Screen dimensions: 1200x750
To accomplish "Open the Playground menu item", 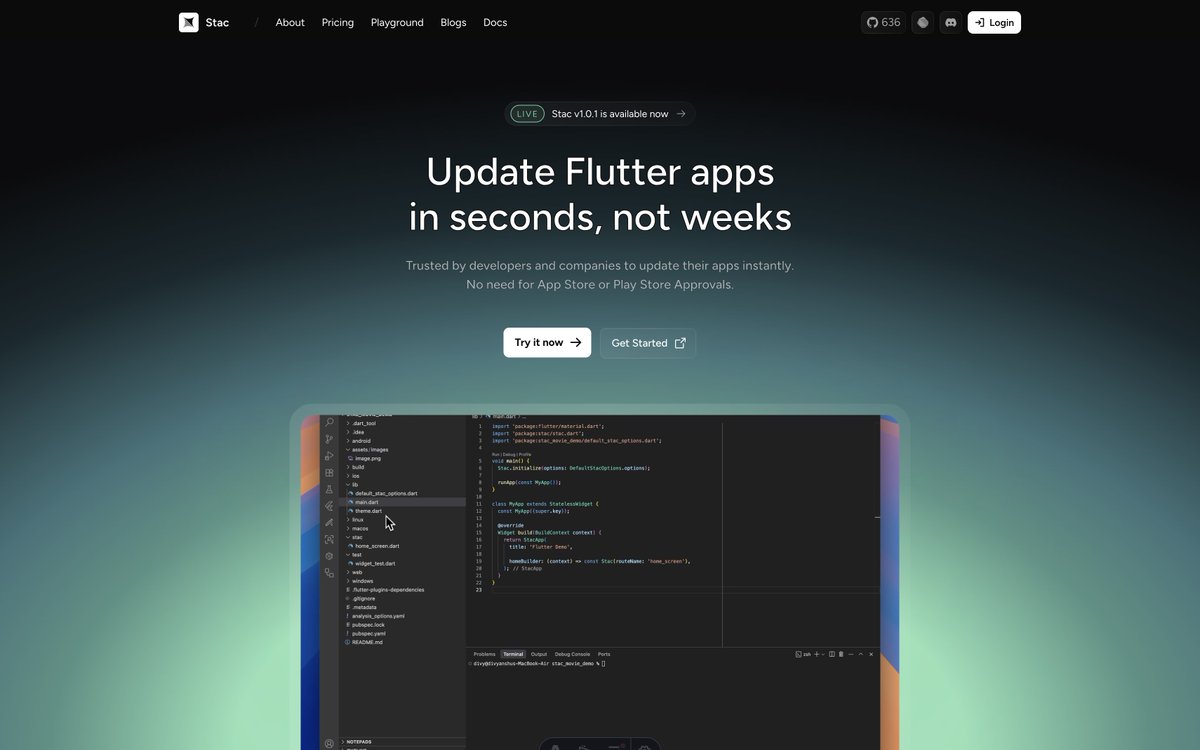I will point(397,22).
